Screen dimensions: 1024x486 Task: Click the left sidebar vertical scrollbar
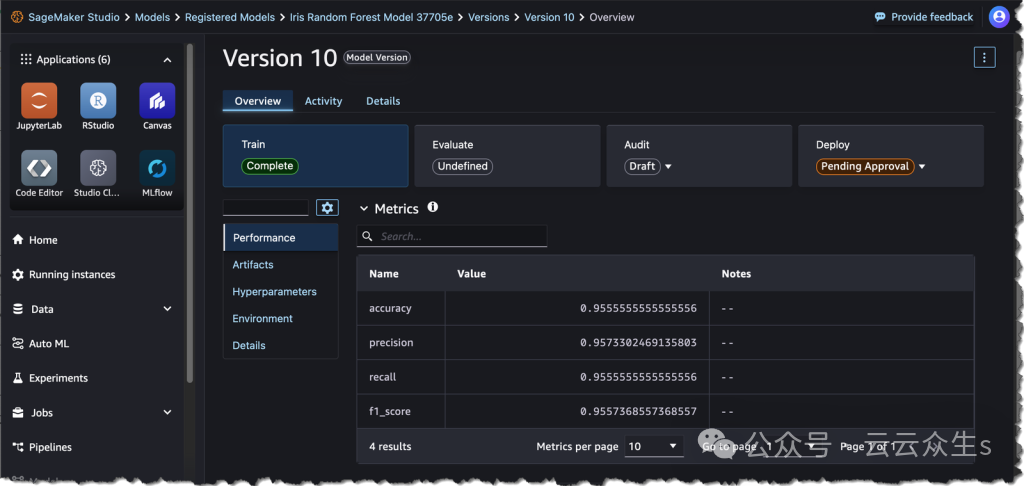point(190,212)
